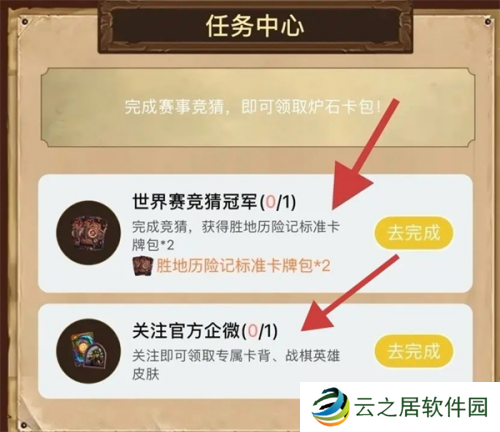500x432 pixels.
Task: Open the 关注官方企微 task title
Action: pos(186,330)
